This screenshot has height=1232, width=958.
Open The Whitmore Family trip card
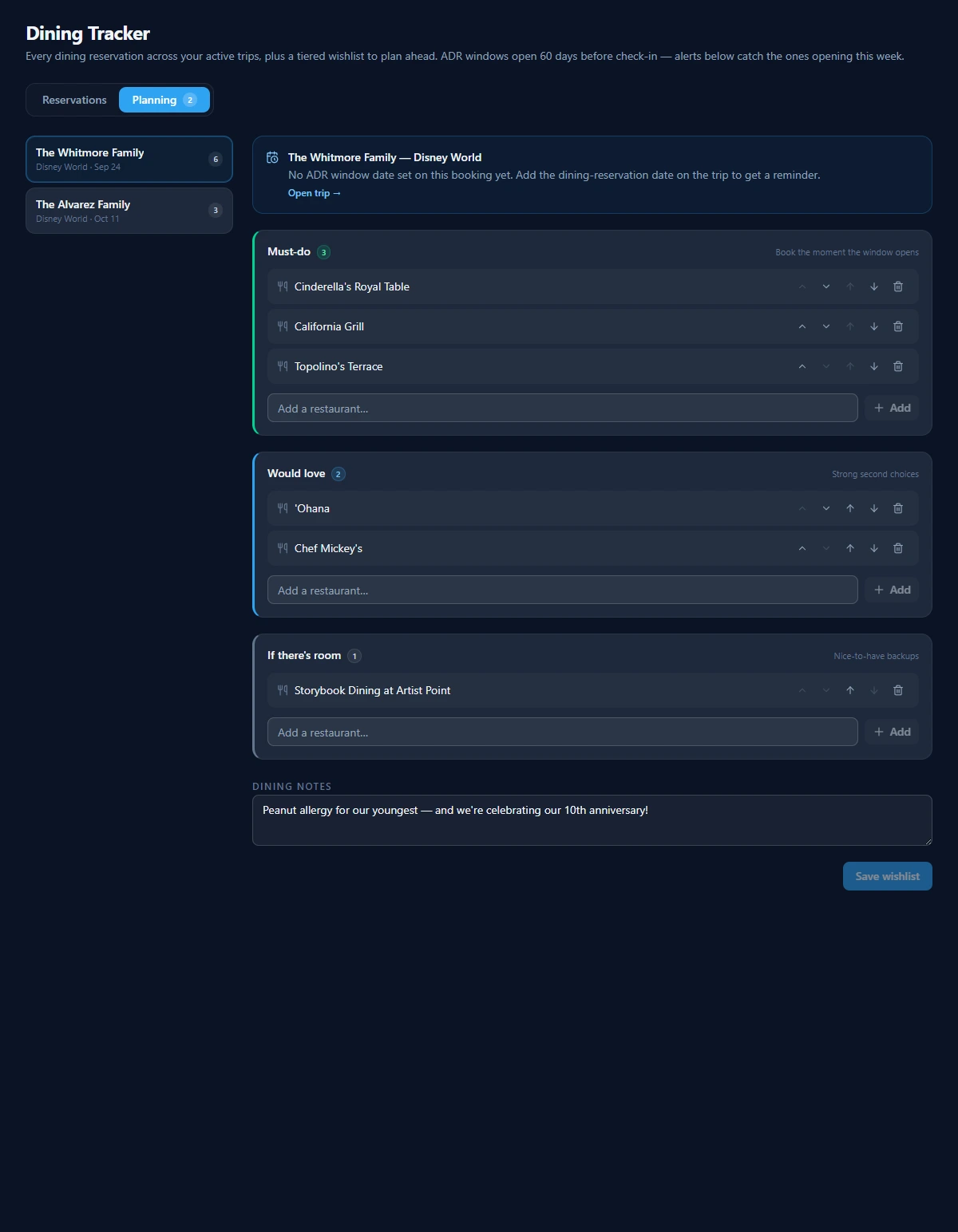point(129,159)
